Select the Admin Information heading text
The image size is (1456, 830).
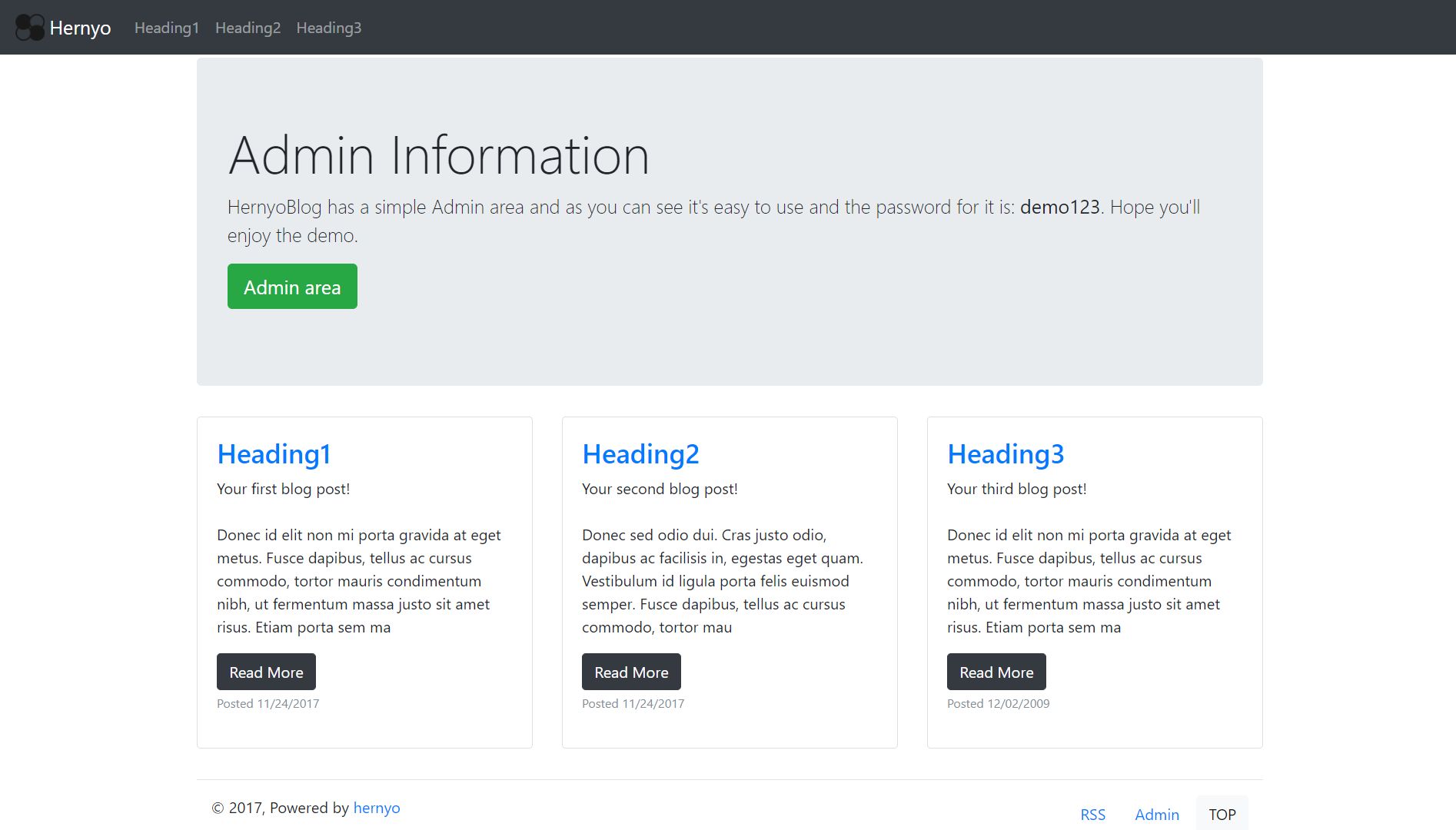[x=439, y=155]
